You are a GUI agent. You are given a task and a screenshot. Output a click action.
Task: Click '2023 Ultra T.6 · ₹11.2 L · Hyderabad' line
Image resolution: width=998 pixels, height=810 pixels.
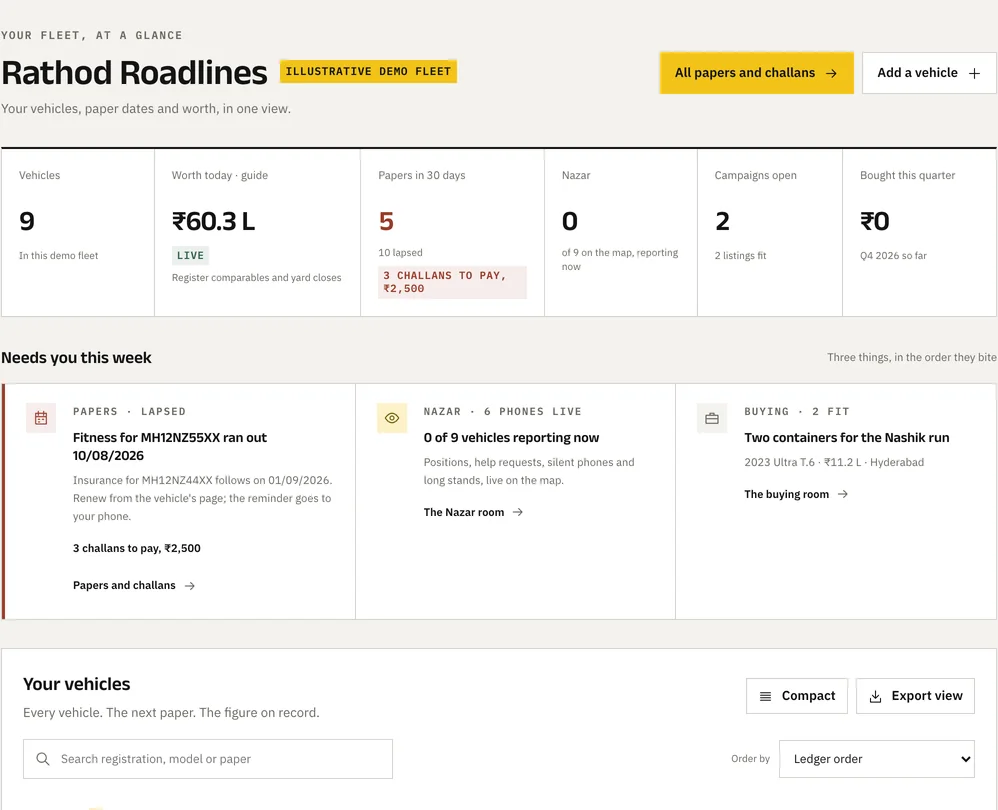click(834, 463)
